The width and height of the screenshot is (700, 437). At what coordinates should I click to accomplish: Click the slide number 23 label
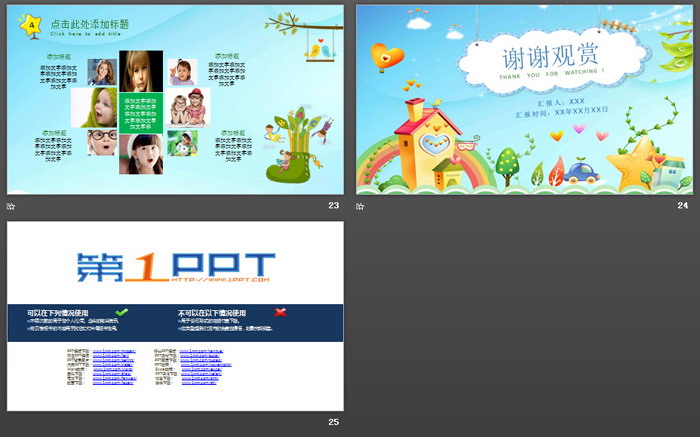pyautogui.click(x=334, y=205)
